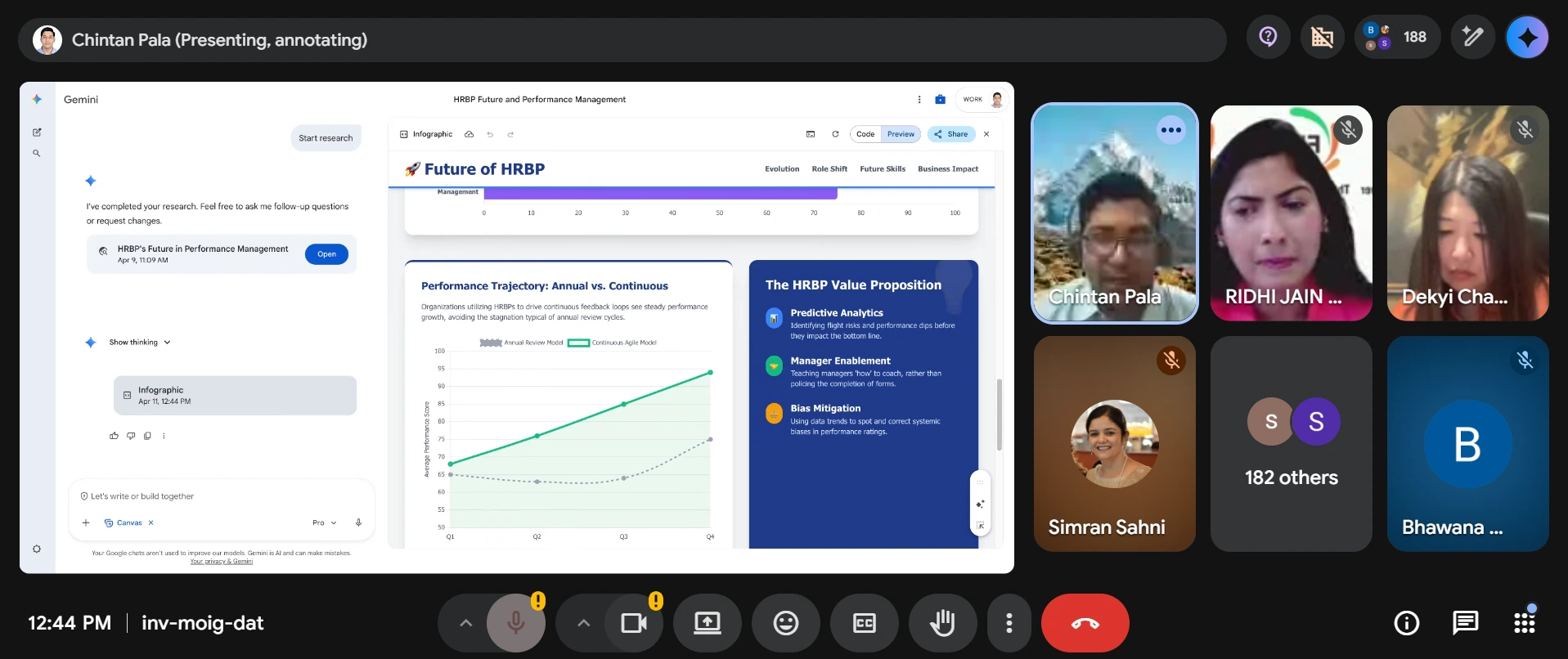The image size is (1568, 659).
Task: Open the emoji reactions button
Action: [785, 623]
